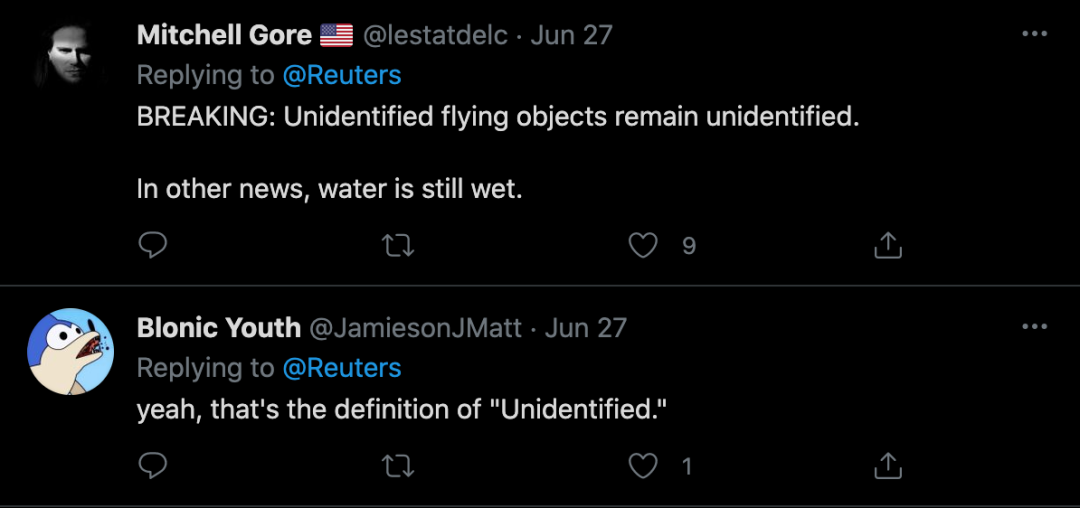
Task: Like Mitchell Gore's tweet with 9 likes
Action: [643, 245]
